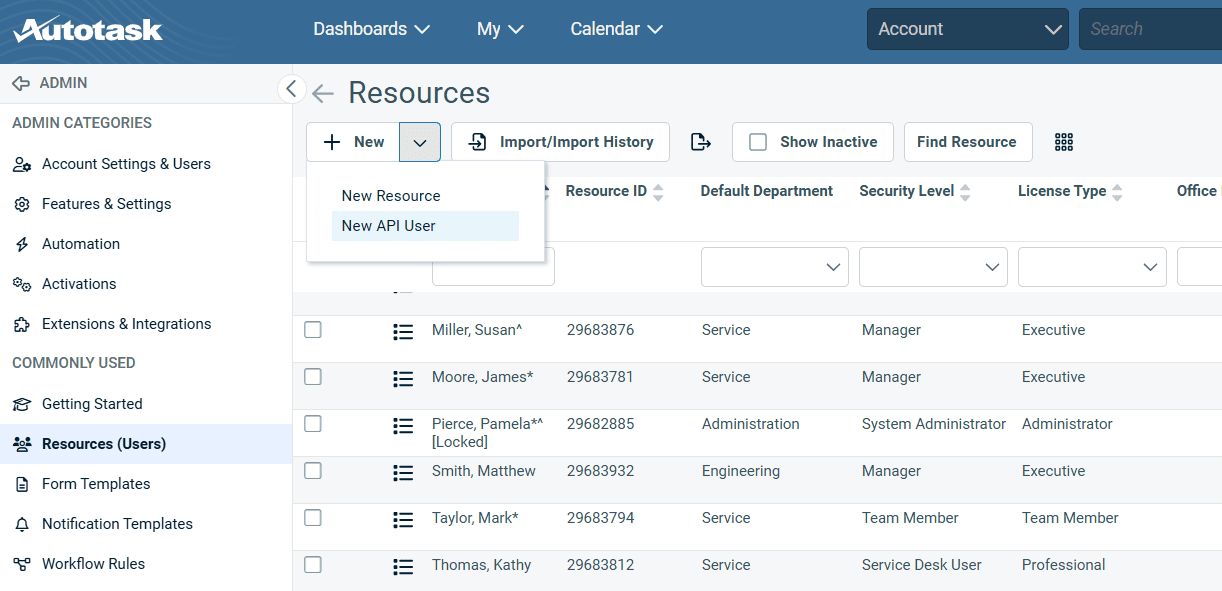Toggle the New button dropdown arrow
The height and width of the screenshot is (591, 1222).
(x=420, y=142)
